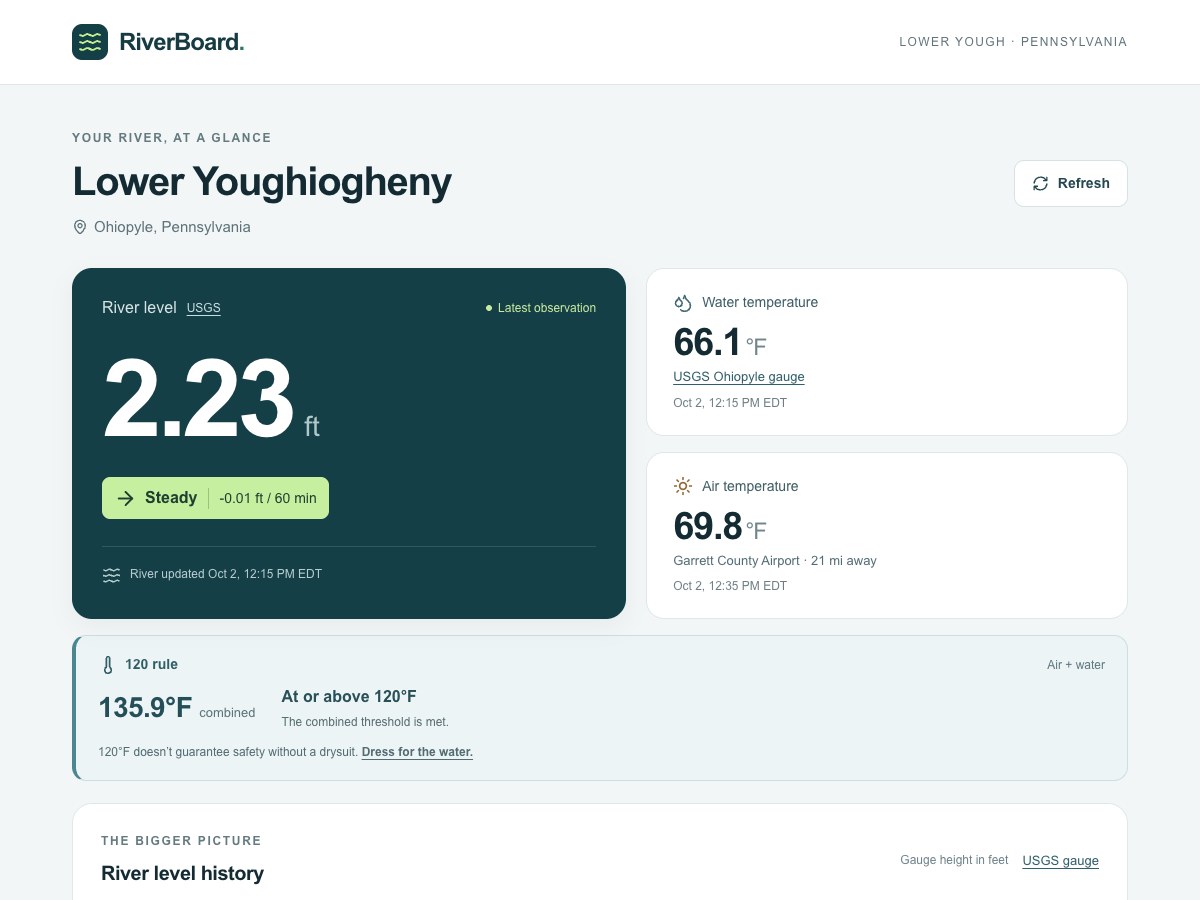
Task: Click the waves icon beside River updated
Action: [111, 575]
